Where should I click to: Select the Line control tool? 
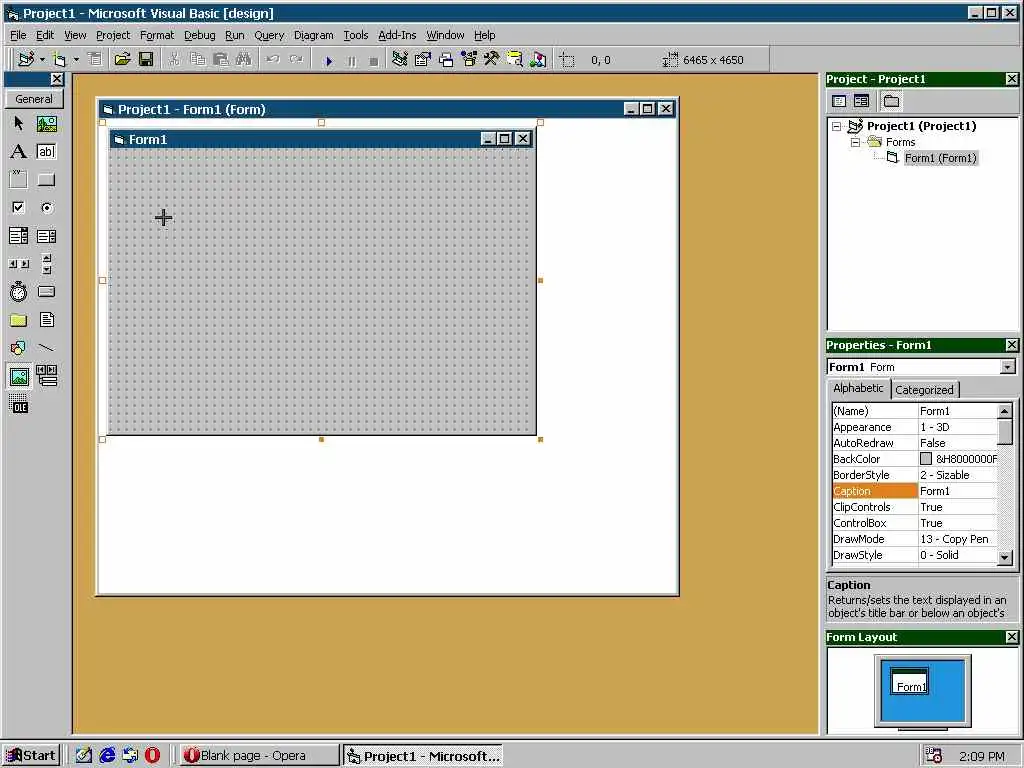pos(46,348)
